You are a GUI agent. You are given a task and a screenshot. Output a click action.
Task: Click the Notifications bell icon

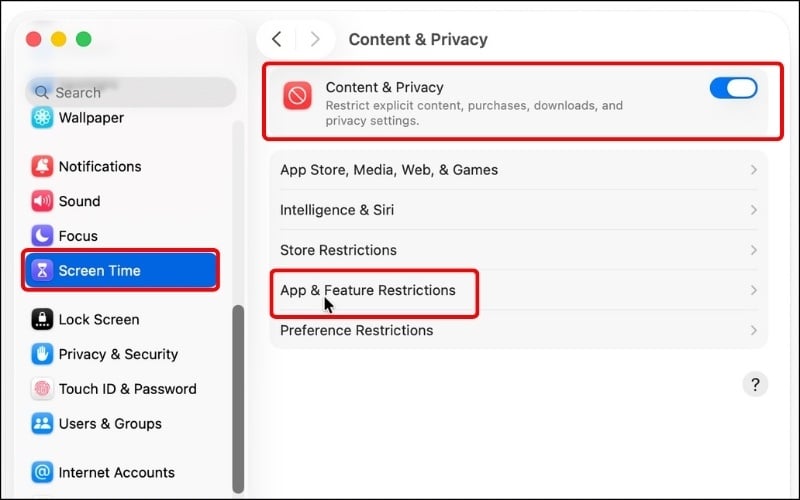pyautogui.click(x=42, y=166)
